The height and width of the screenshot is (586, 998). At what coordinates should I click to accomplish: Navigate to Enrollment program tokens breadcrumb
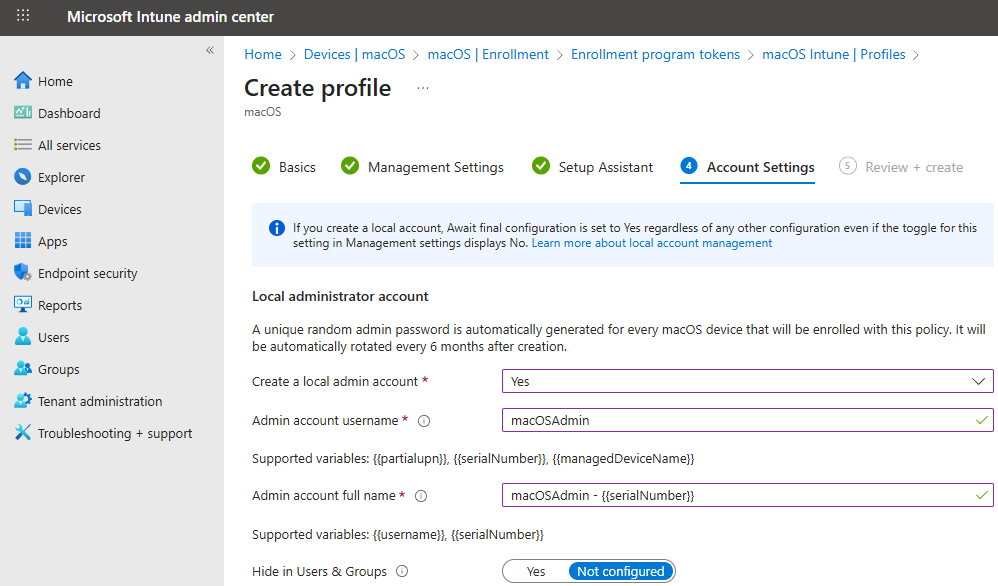click(655, 54)
